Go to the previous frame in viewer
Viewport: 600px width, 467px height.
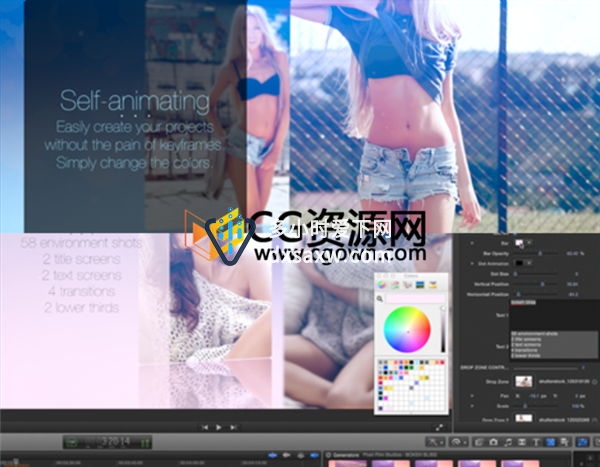(x=205, y=427)
